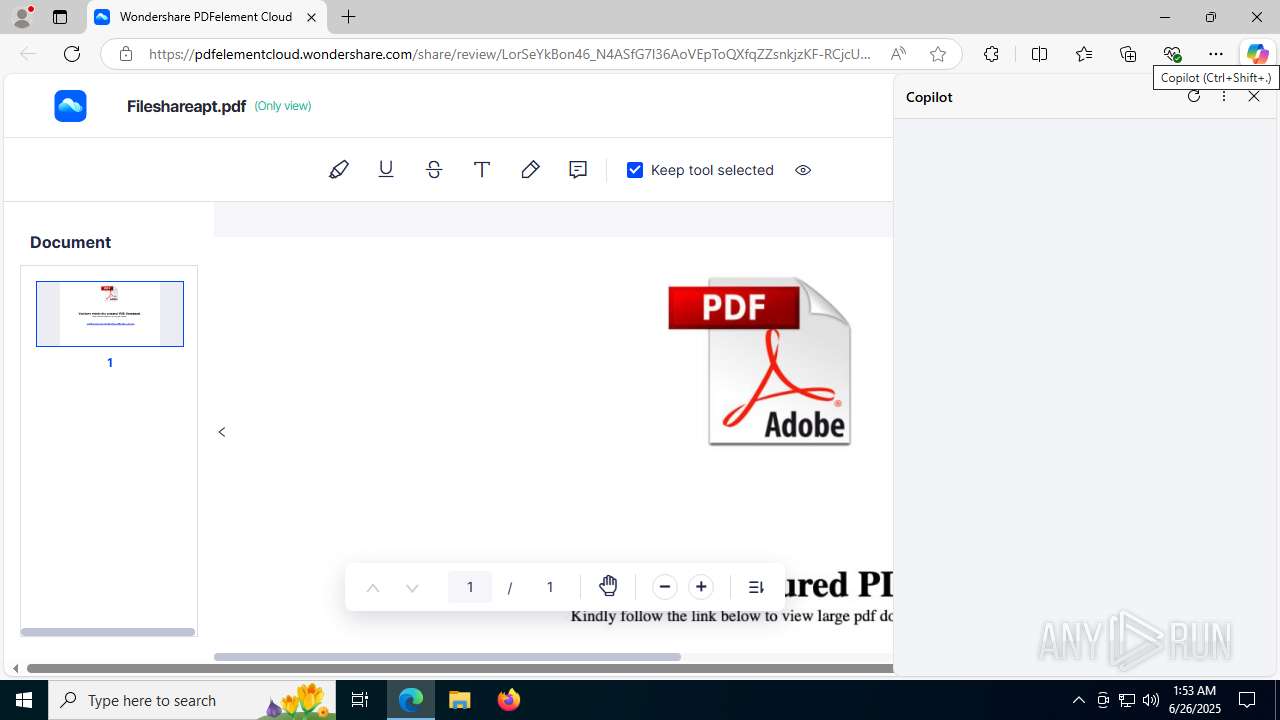Reload the page
The image size is (1280, 720).
[72, 54]
